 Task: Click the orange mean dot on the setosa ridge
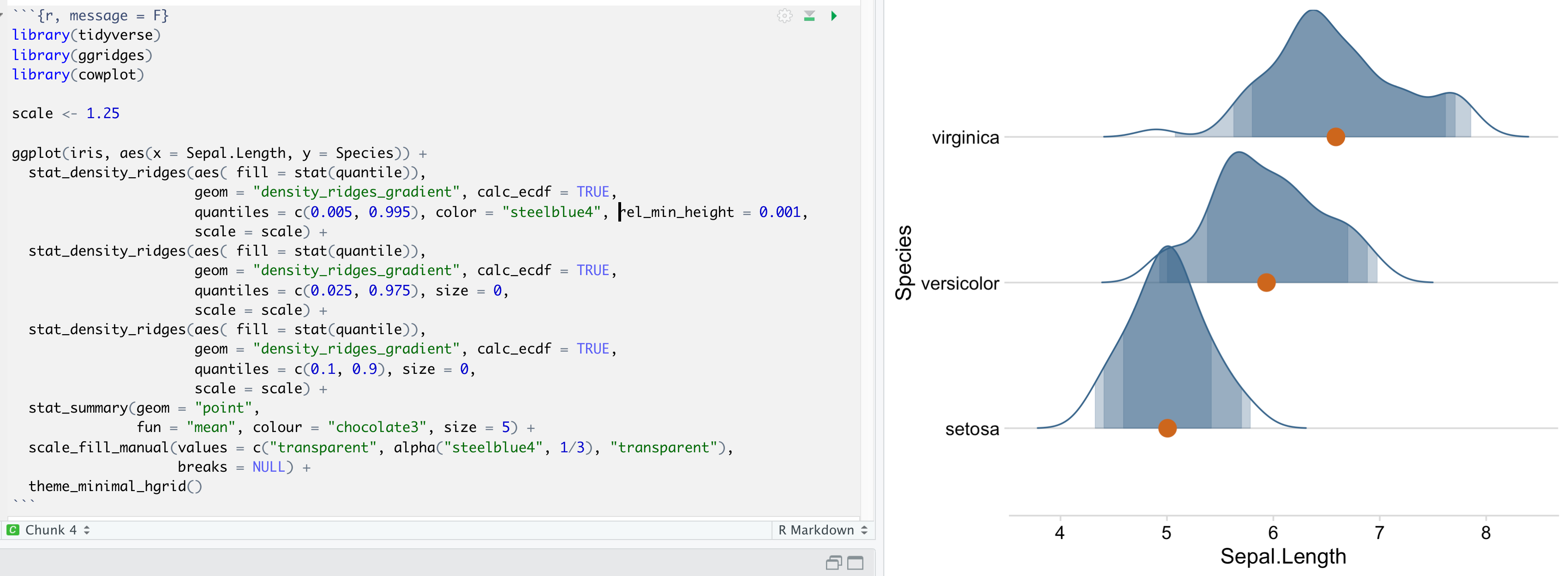tap(1167, 428)
